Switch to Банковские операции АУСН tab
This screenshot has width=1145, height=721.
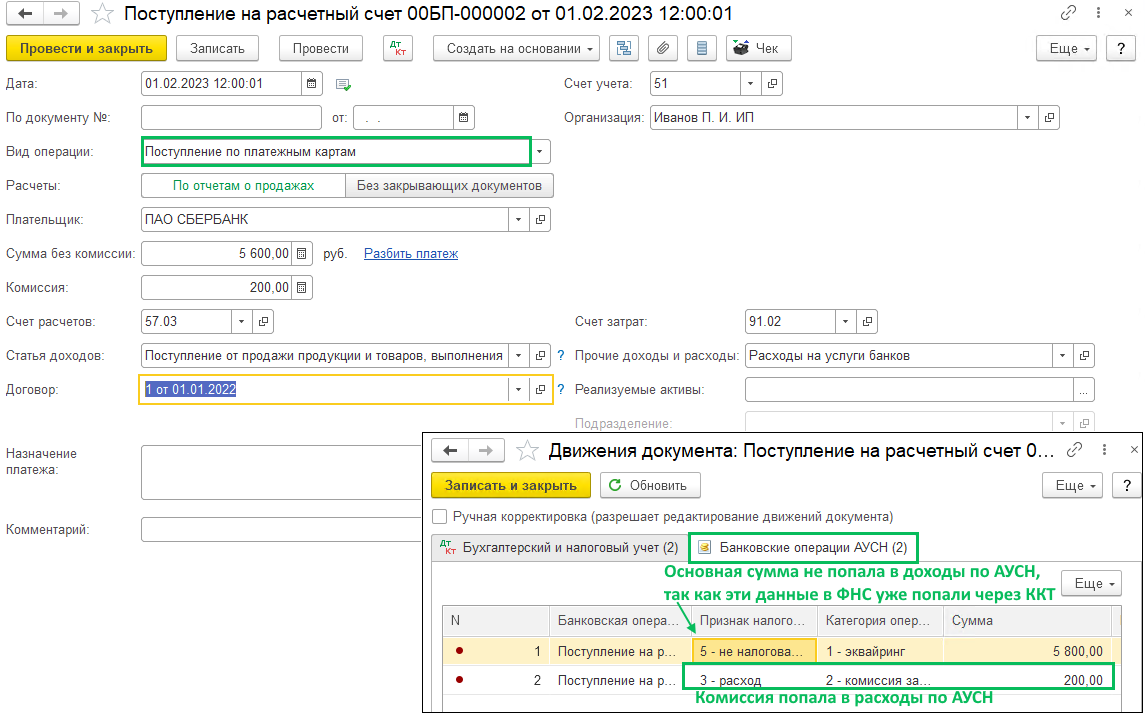(804, 548)
